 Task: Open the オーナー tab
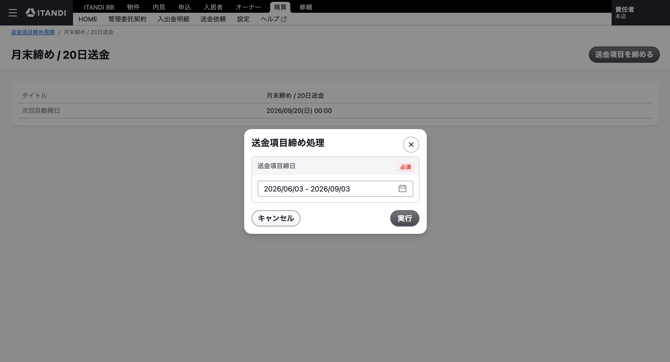[248, 7]
